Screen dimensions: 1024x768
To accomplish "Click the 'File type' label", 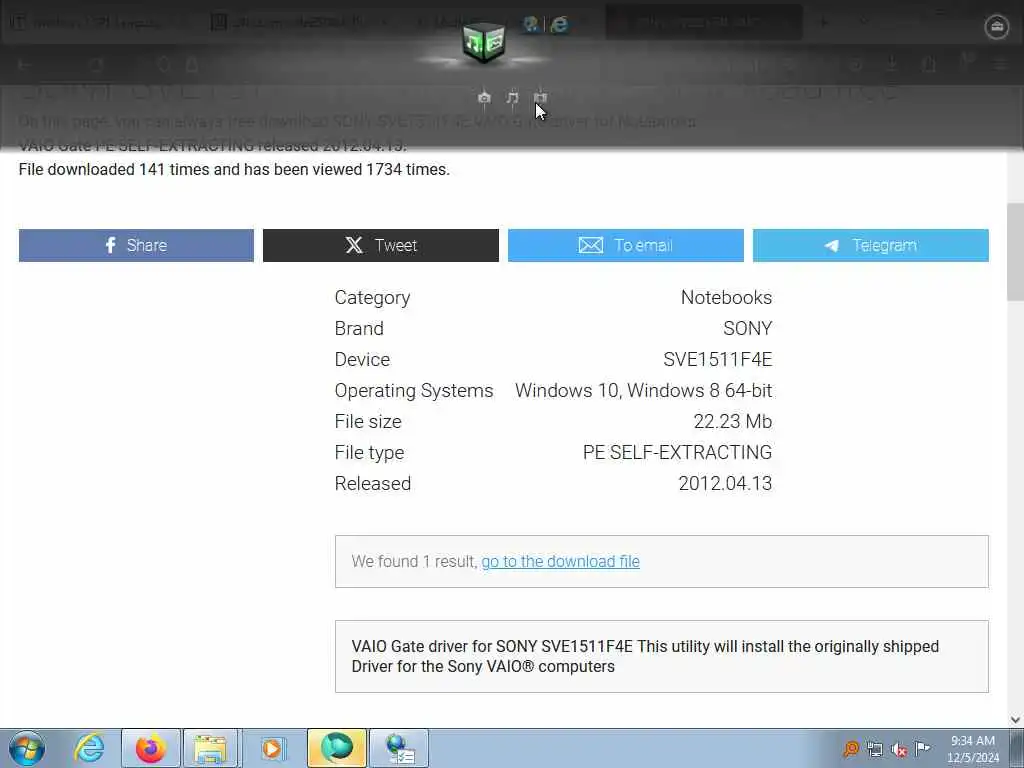I will click(x=370, y=453).
